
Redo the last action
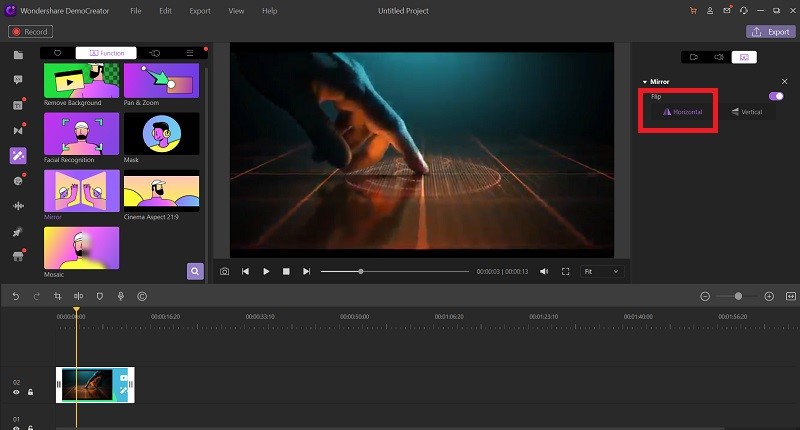(x=37, y=296)
